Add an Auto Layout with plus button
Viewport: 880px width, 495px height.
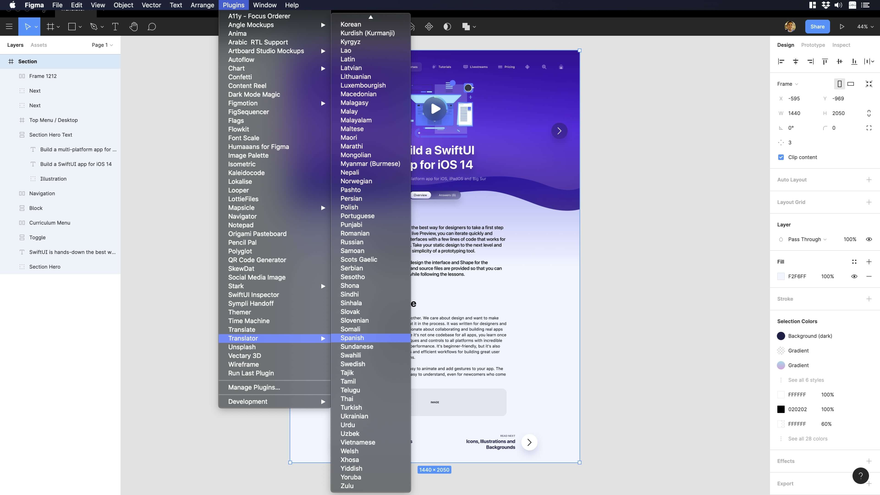tap(869, 180)
